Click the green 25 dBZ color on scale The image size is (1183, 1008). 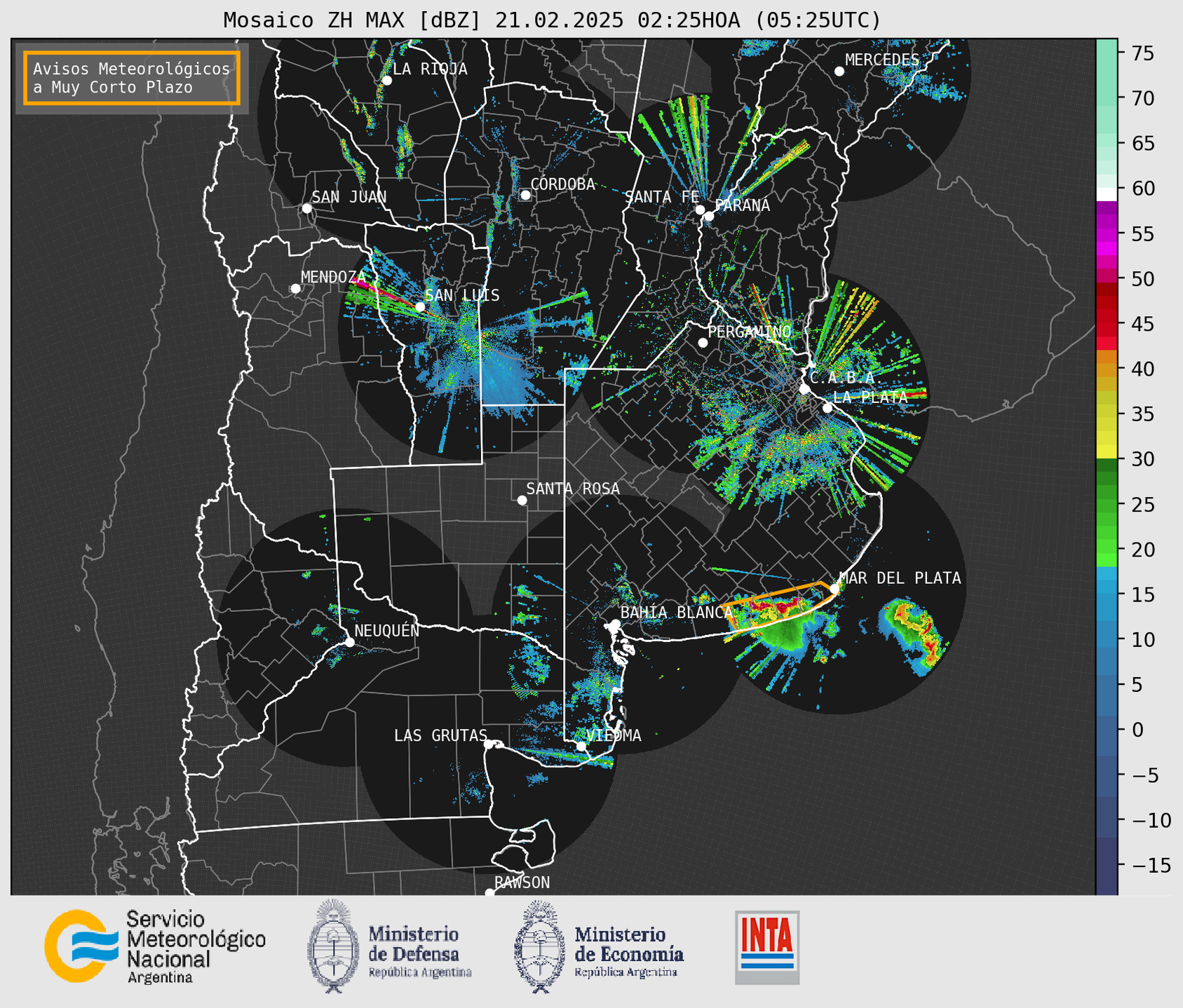coord(1107,505)
